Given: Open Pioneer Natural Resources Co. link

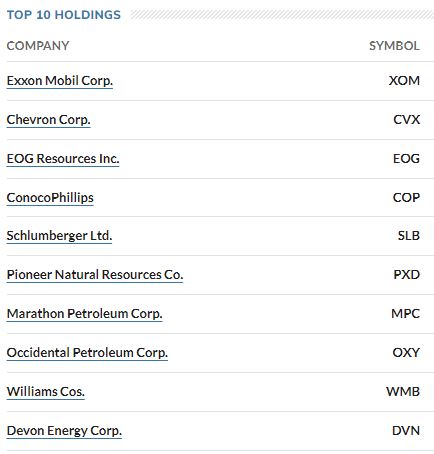Looking at the screenshot, I should tap(95, 275).
